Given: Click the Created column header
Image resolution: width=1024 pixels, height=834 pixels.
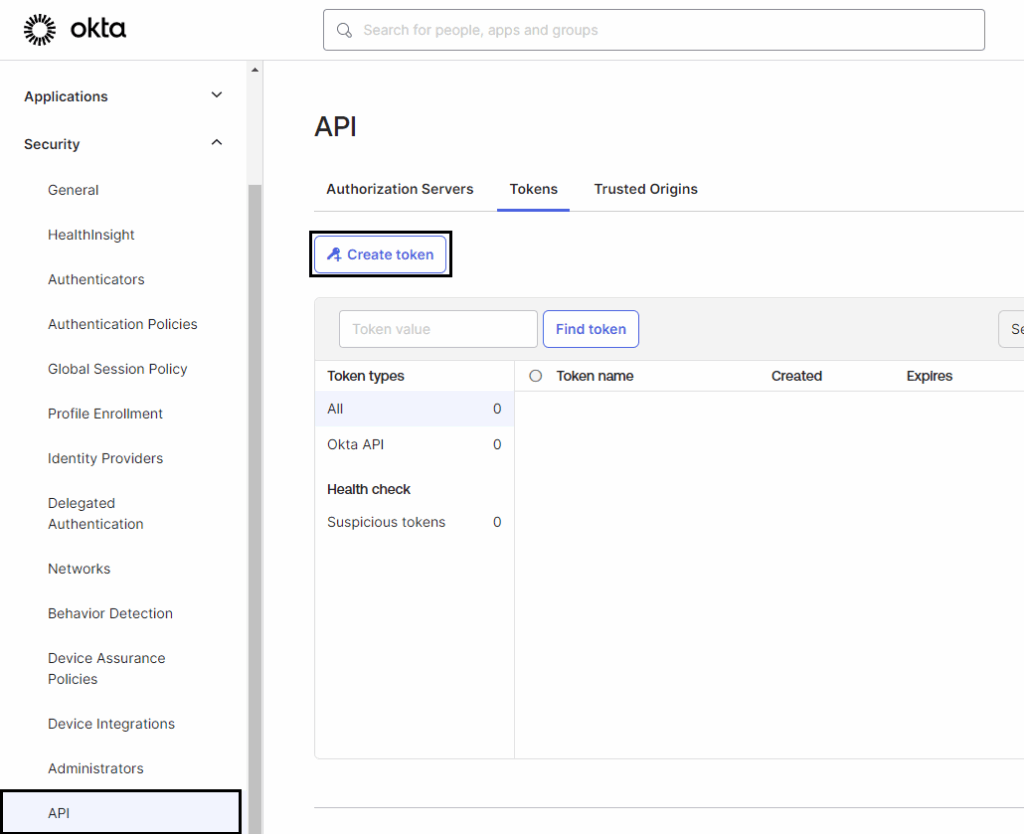Looking at the screenshot, I should pyautogui.click(x=796, y=376).
